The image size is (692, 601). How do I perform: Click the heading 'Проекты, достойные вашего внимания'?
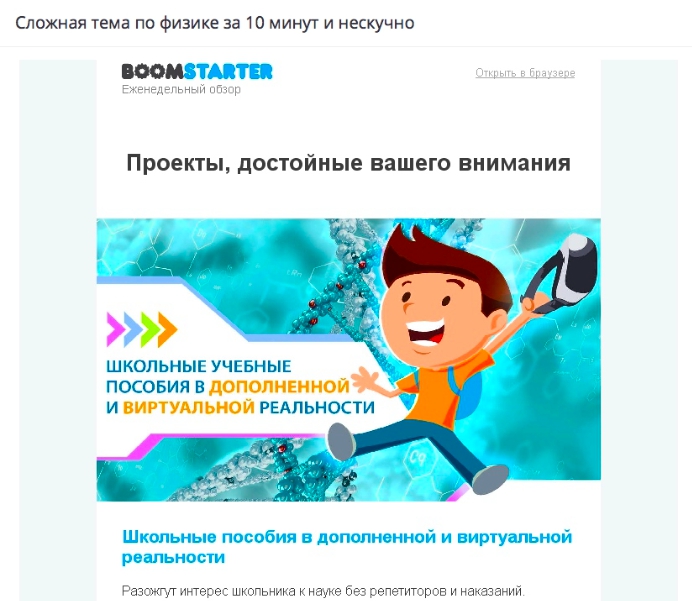349,163
